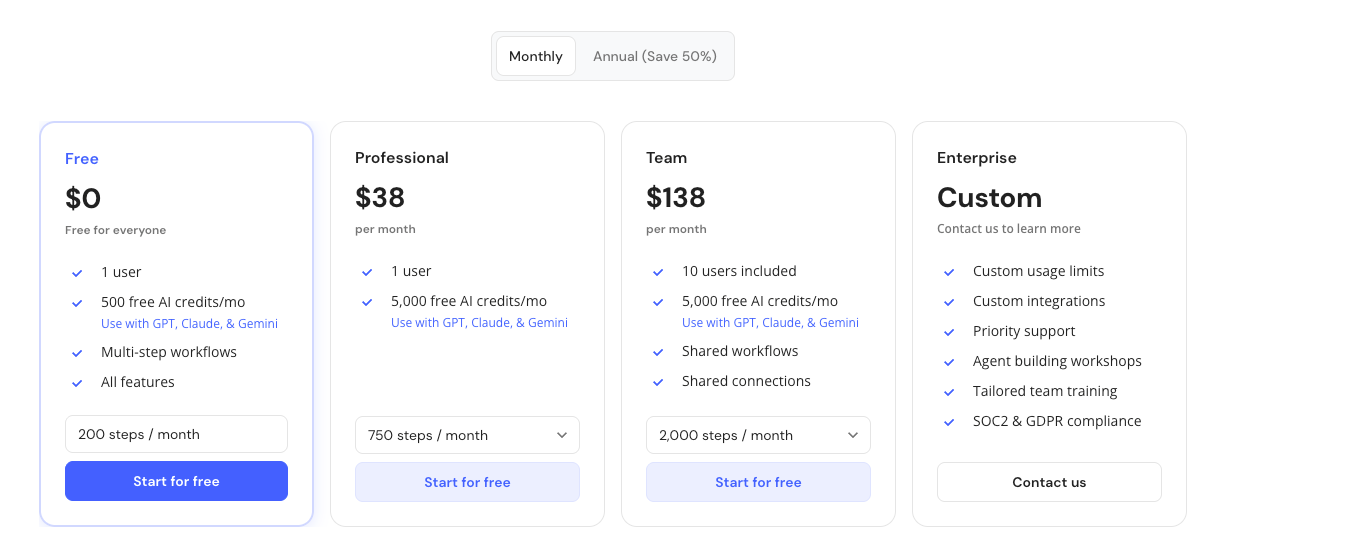Click checkmark icon next to All features
This screenshot has width=1346, height=547.
tap(77, 383)
